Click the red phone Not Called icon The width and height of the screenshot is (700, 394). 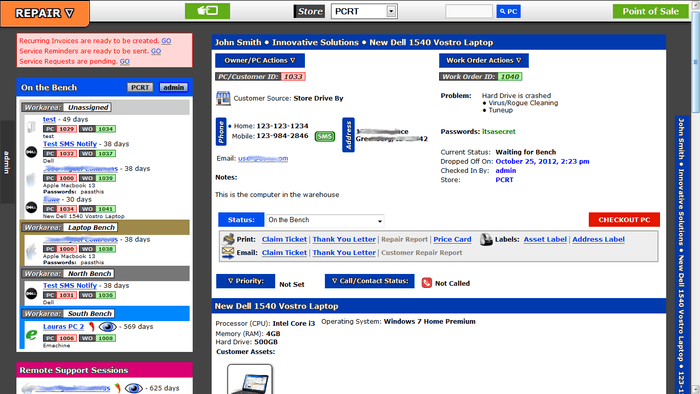pos(426,283)
